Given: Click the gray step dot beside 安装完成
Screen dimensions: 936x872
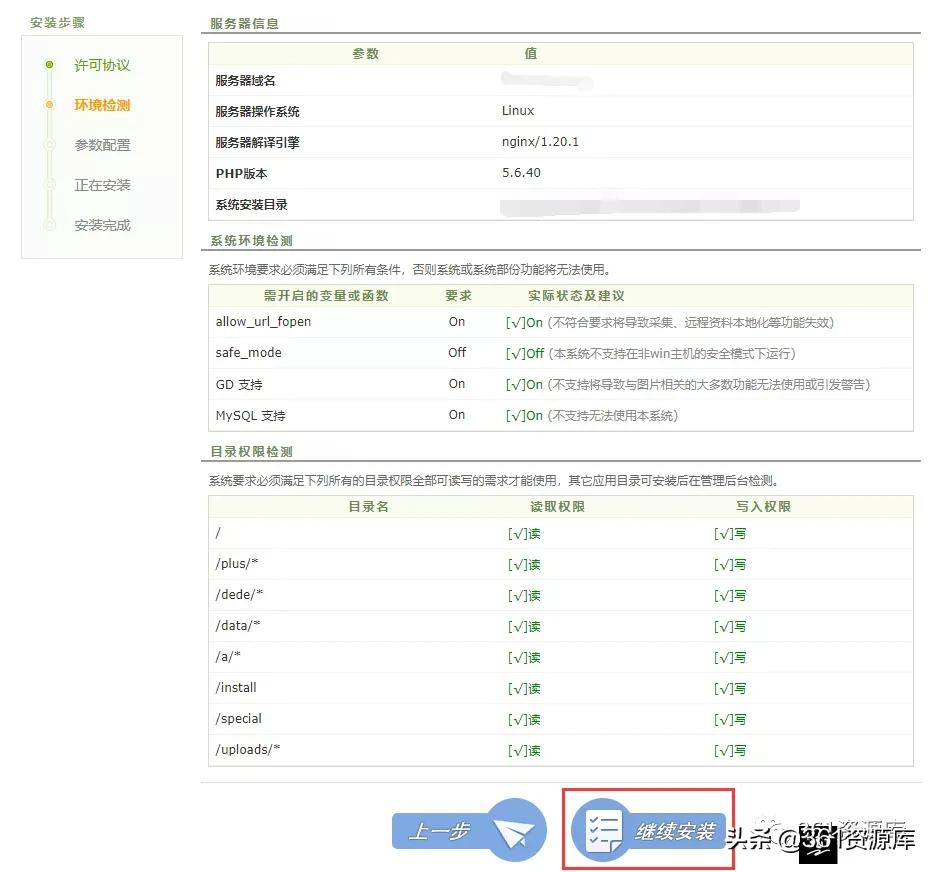Looking at the screenshot, I should coord(49,225).
